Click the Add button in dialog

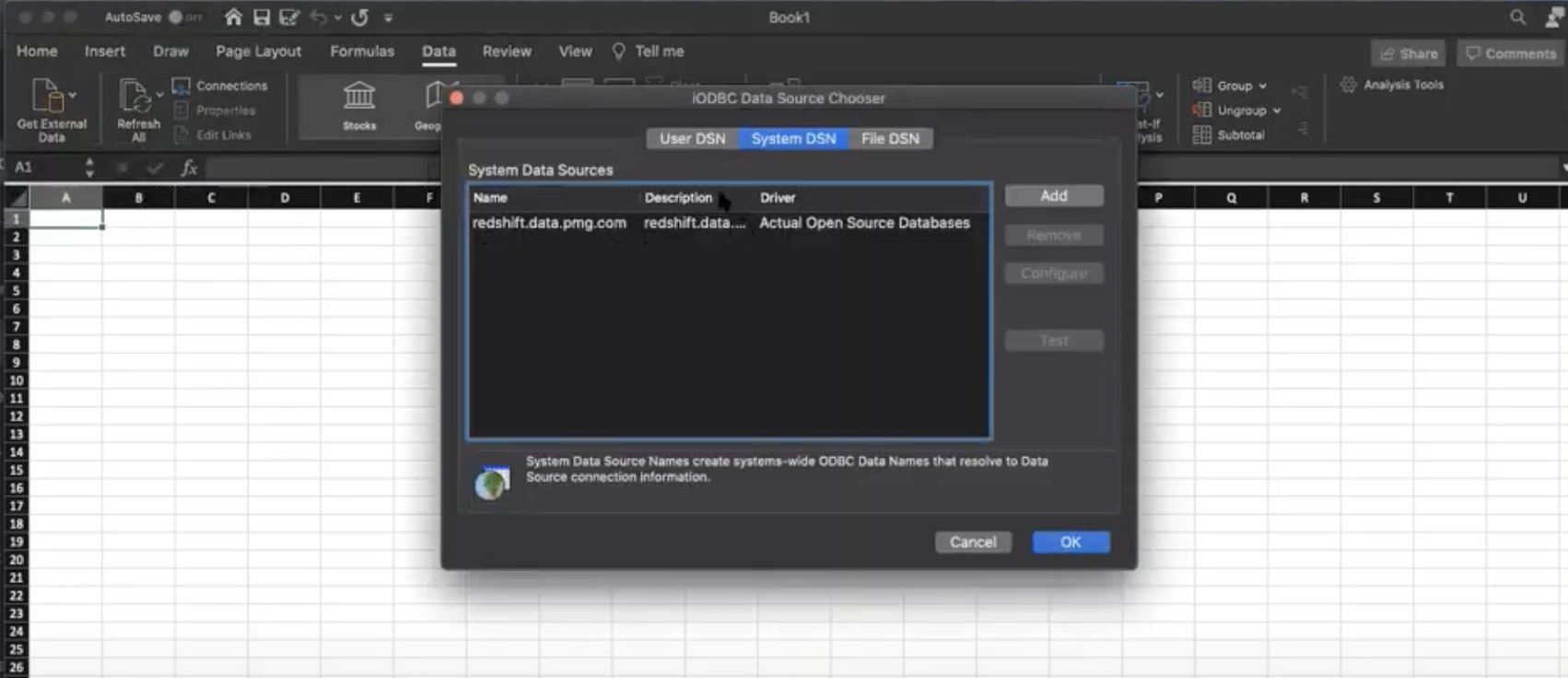coord(1054,195)
